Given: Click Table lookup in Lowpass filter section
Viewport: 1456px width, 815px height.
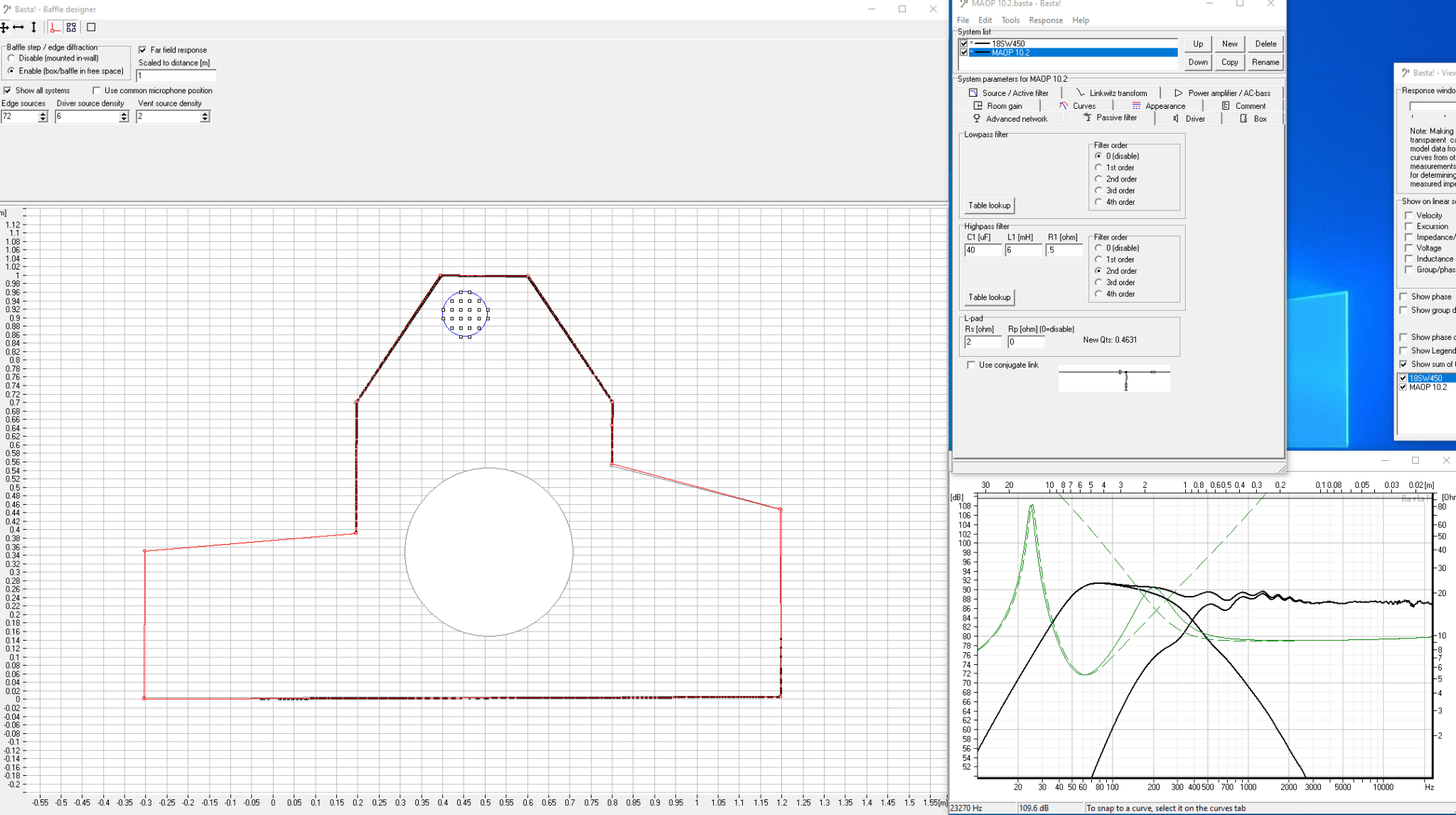Looking at the screenshot, I should click(x=989, y=206).
